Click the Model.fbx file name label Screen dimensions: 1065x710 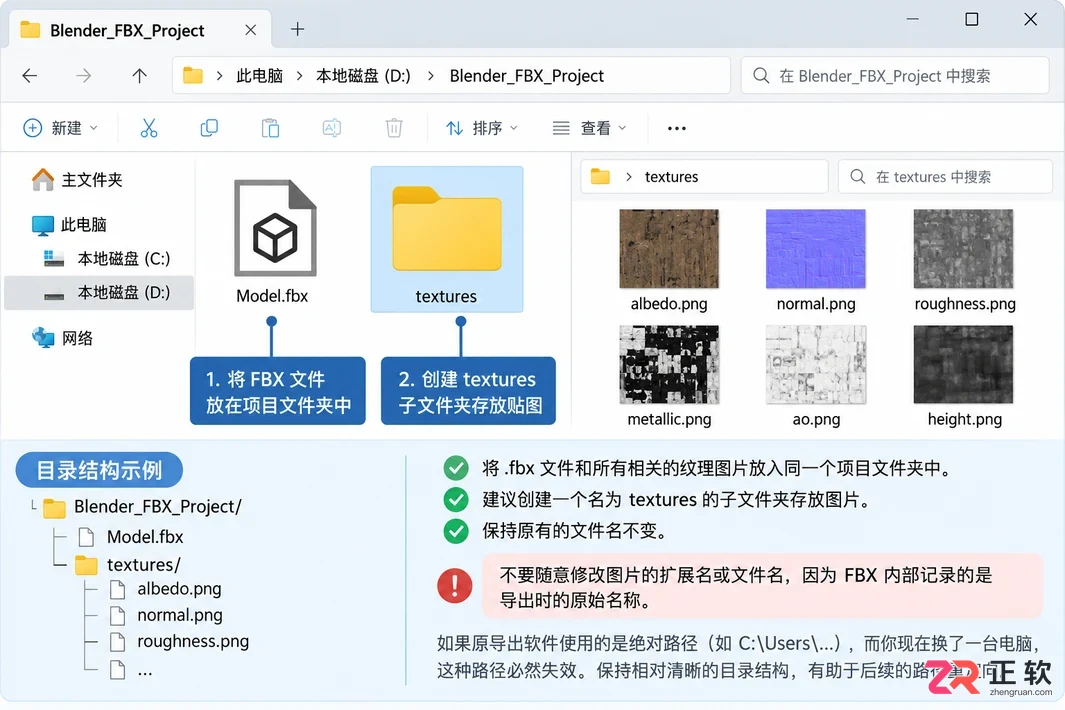coord(272,296)
